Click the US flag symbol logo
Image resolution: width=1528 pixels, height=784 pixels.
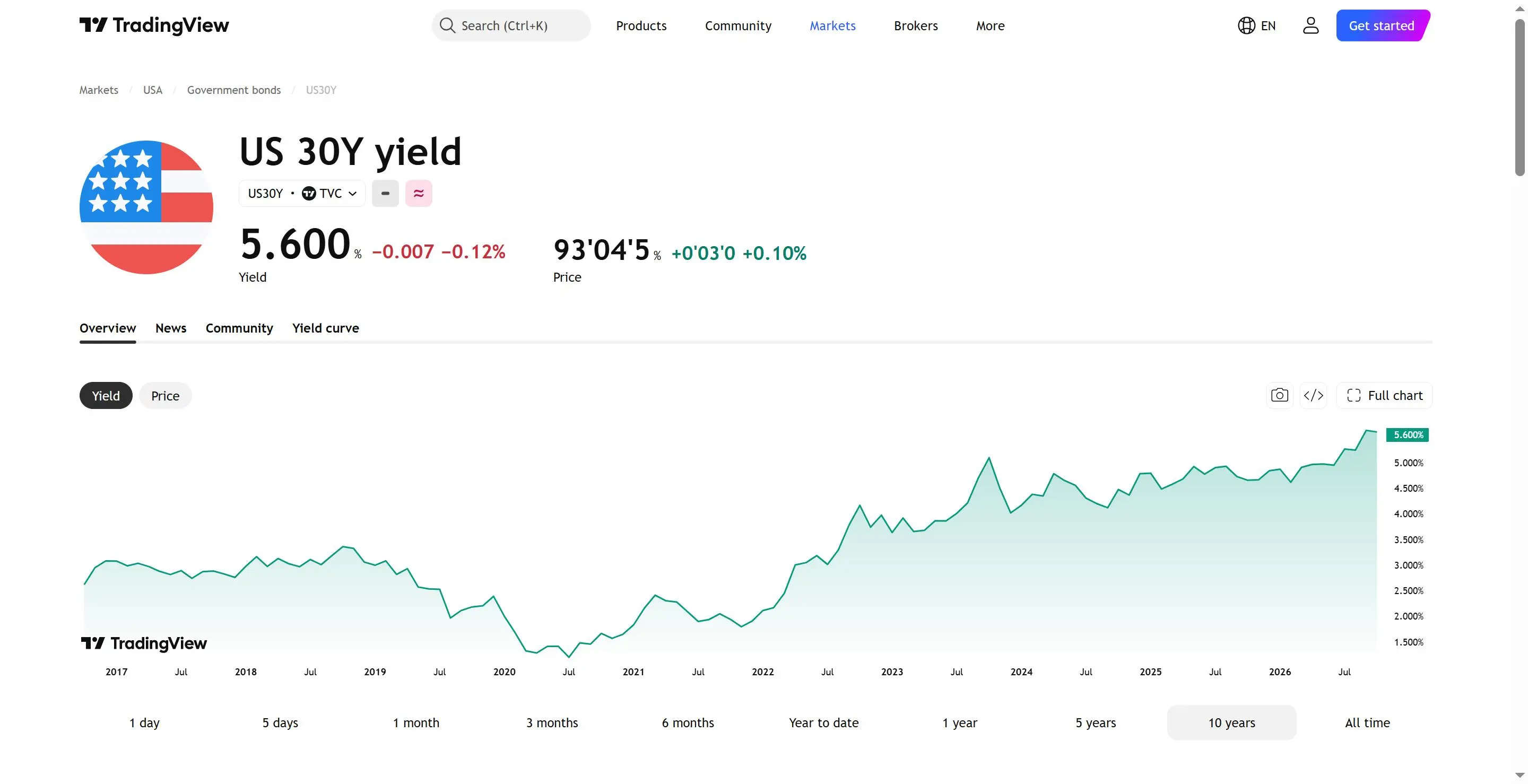pyautogui.click(x=146, y=207)
